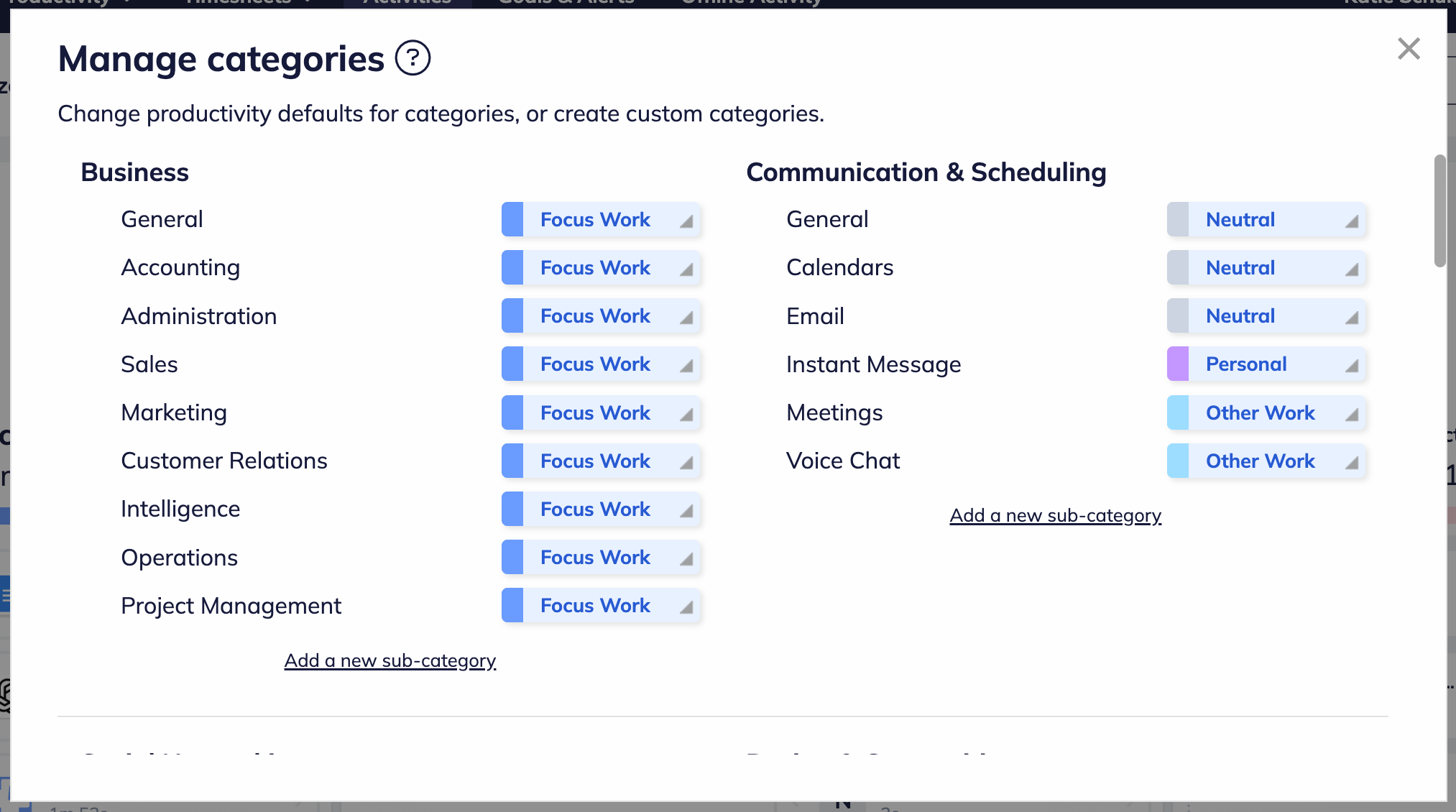Add a new sub-category under Business

click(x=390, y=660)
